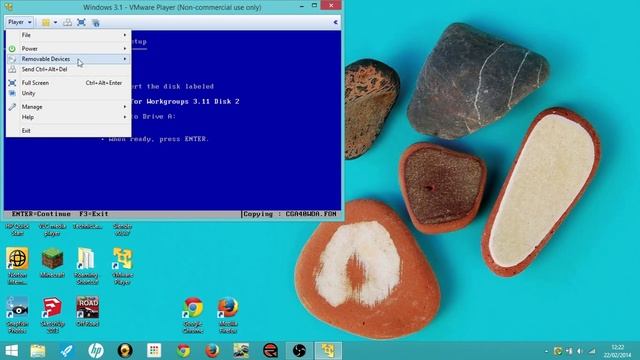Screen dimensions: 640x360
Task: Open the Mozilla Firefox desktop shortcut
Action: click(x=228, y=315)
